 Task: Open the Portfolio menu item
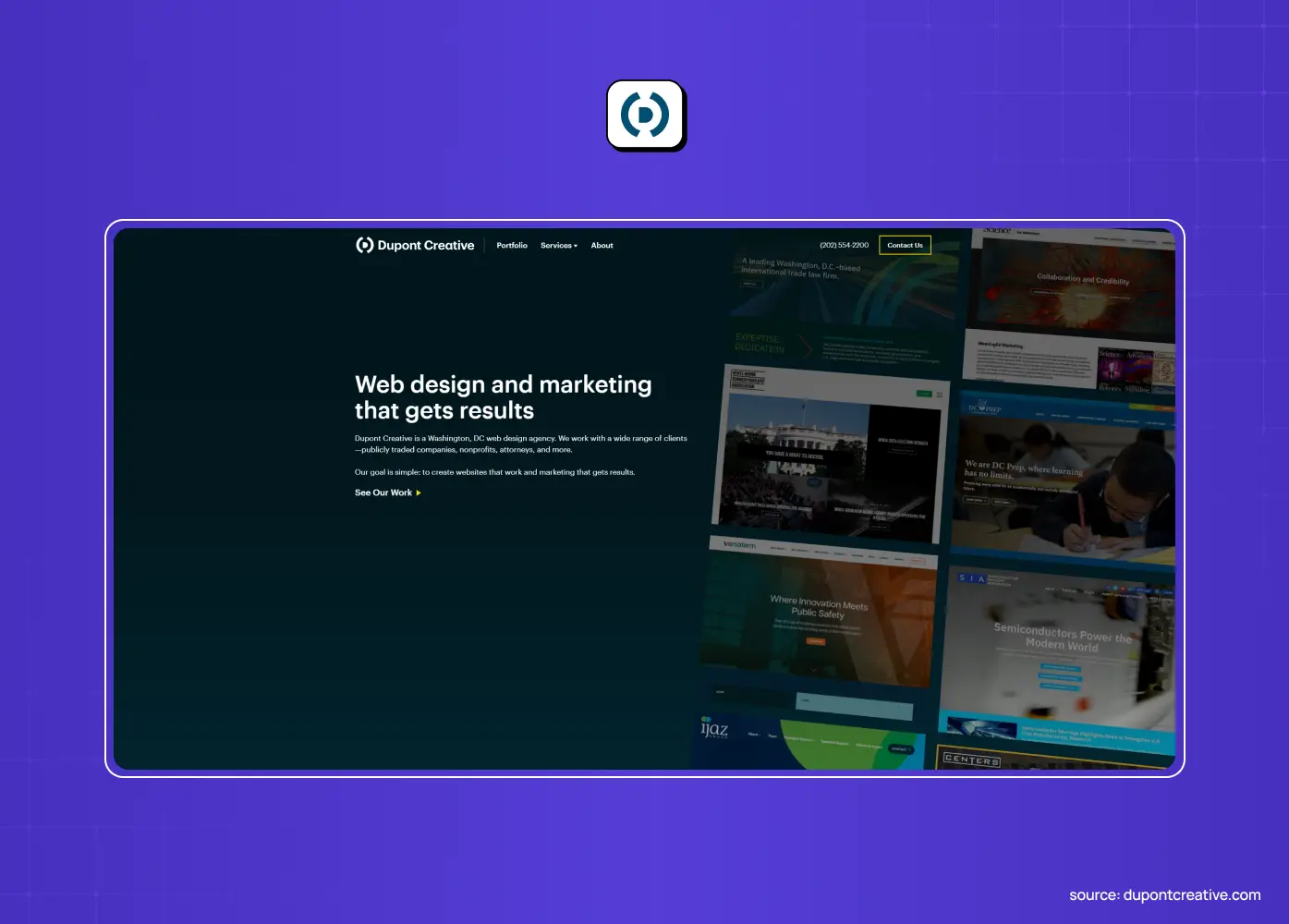coord(512,246)
